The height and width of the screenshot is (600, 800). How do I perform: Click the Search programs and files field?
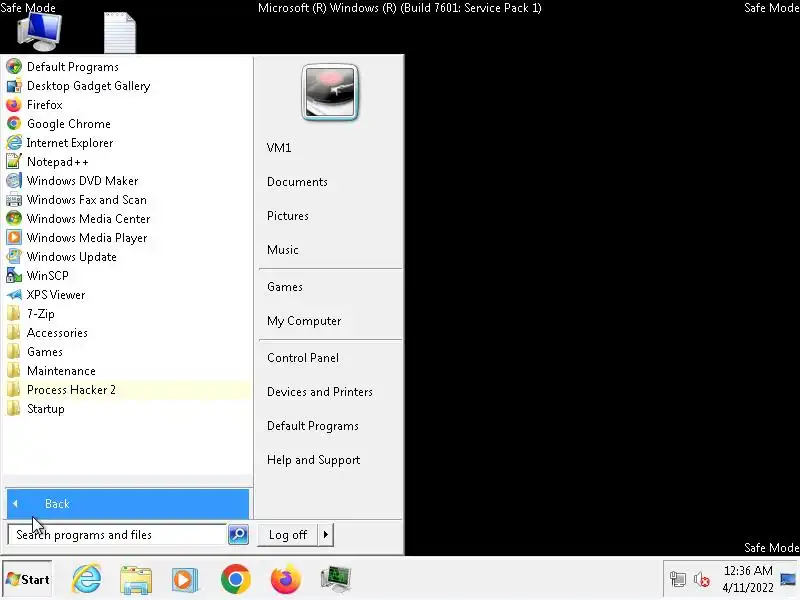(117, 535)
